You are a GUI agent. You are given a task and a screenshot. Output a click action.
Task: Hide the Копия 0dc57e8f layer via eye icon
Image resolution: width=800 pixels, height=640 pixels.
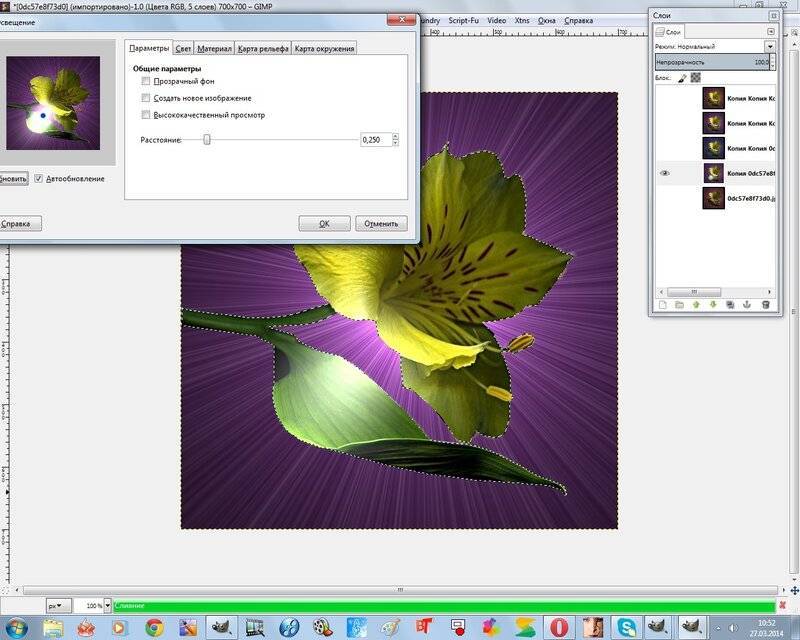click(664, 174)
